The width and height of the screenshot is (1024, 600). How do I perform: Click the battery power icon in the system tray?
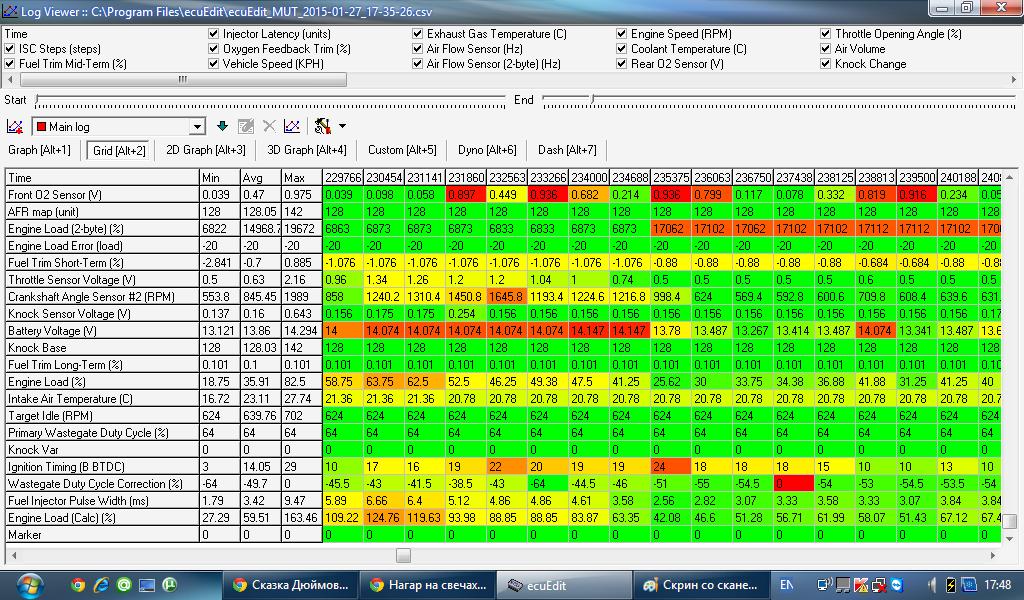coord(950,585)
